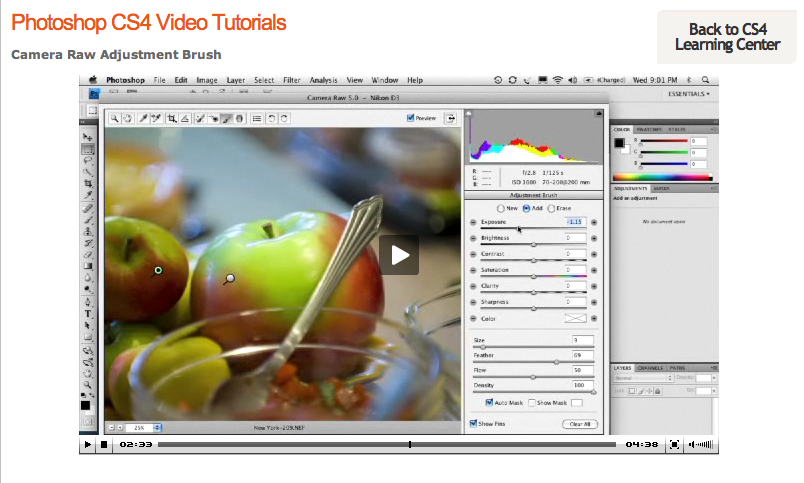
Task: Select the Lasso tool in toolbox
Action: [88, 161]
